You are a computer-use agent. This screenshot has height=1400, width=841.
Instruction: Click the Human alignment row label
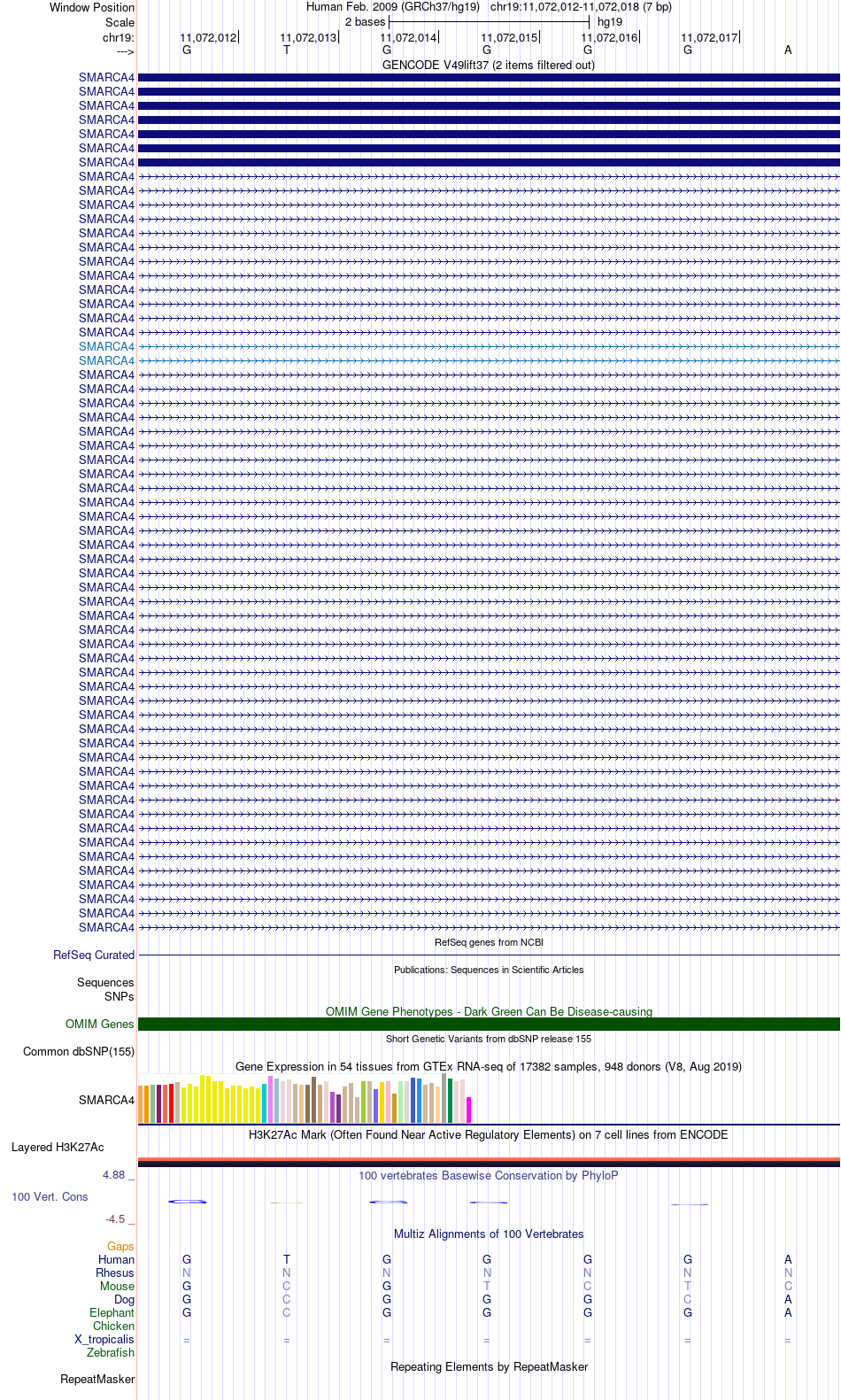coord(117,1260)
